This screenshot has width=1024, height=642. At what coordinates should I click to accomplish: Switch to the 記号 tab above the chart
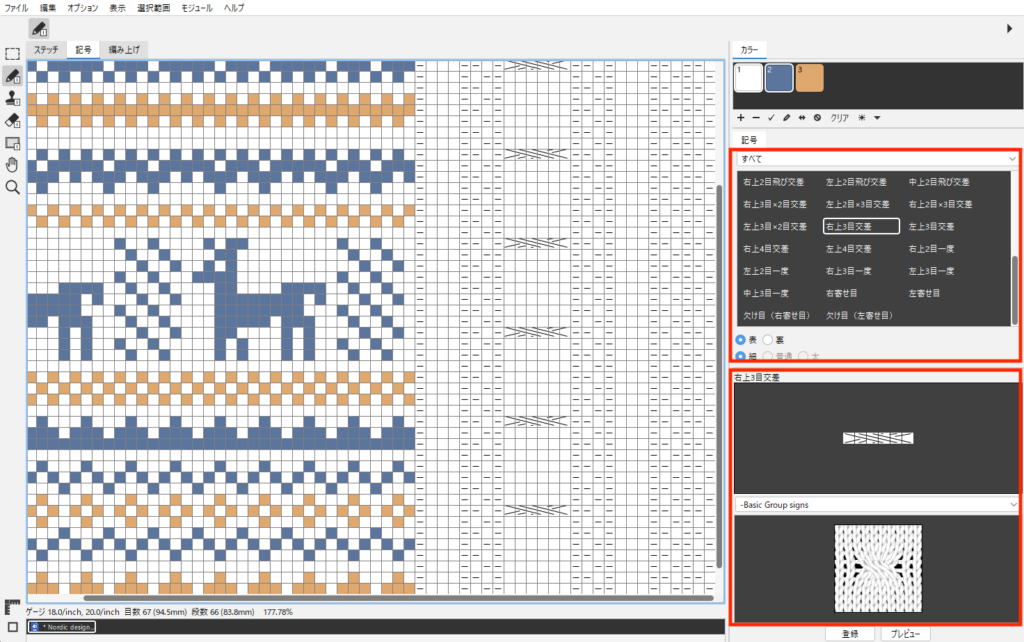coord(83,50)
